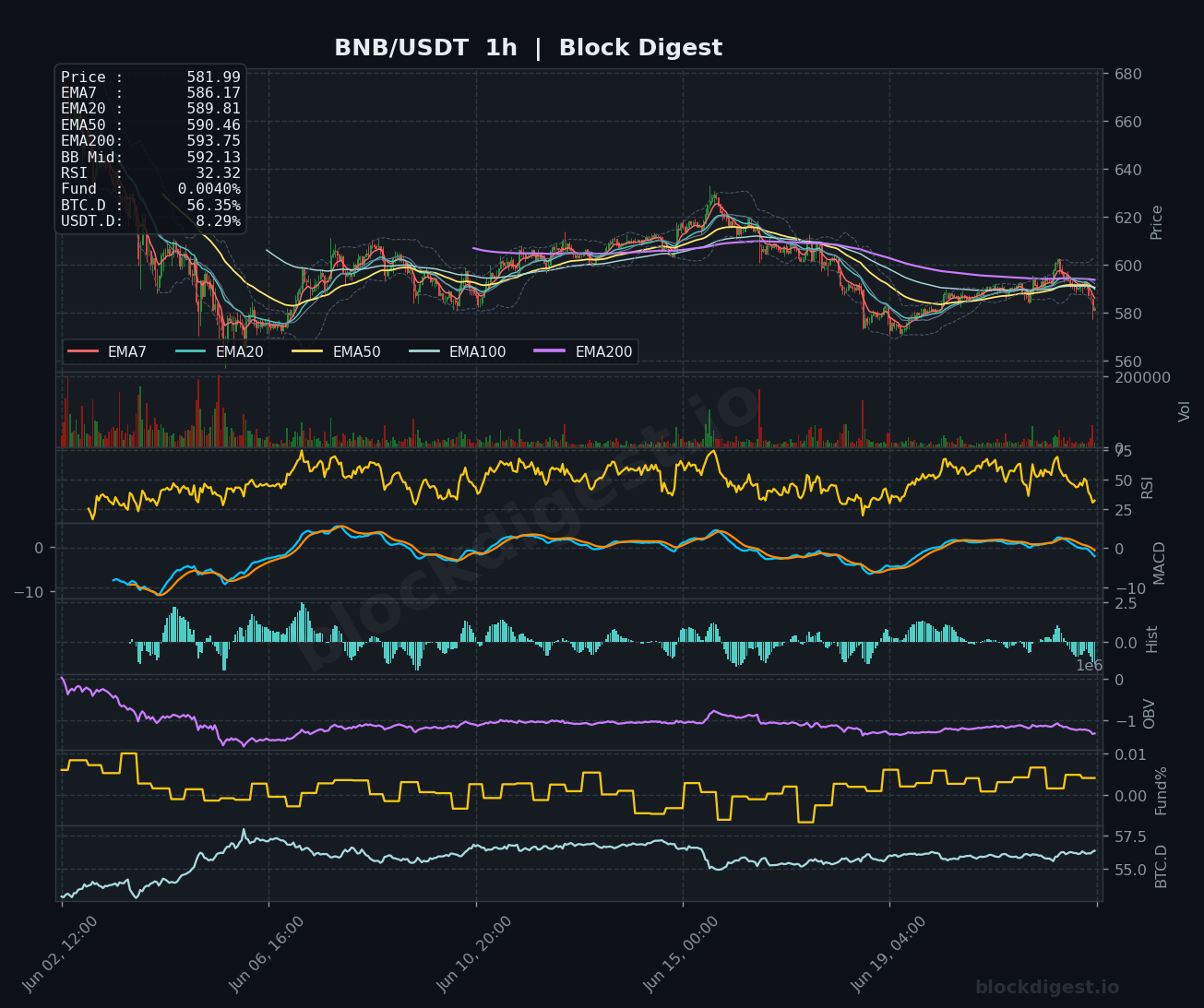This screenshot has width=1204, height=1008.
Task: Click the left-side MACD −10 tick
Action: 29,591
